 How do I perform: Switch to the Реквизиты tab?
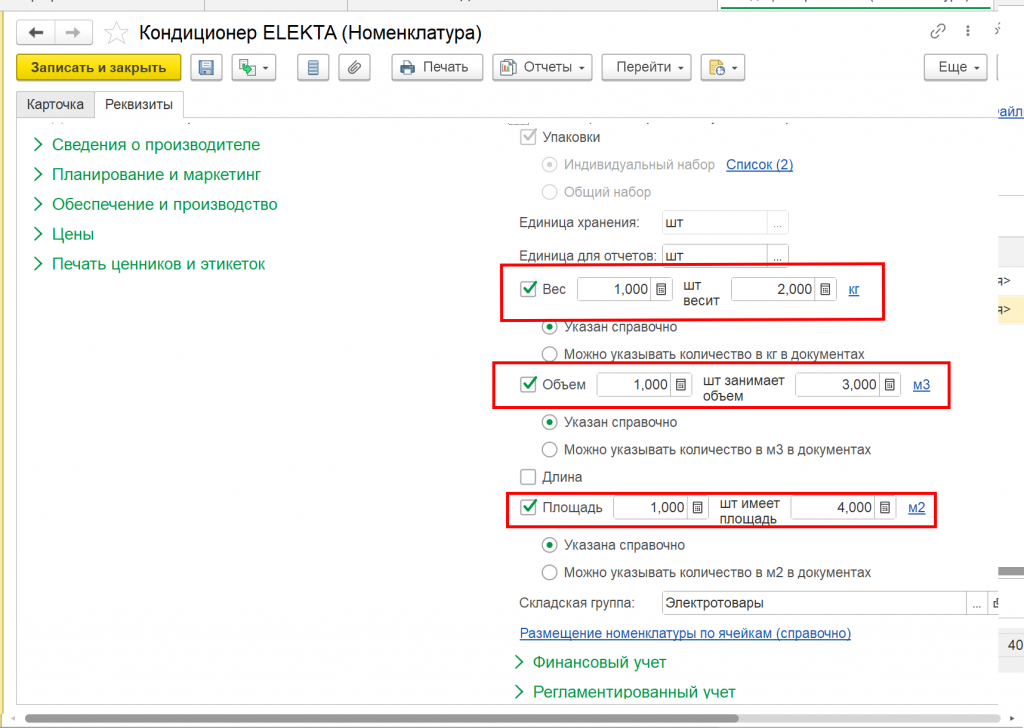tap(139, 104)
